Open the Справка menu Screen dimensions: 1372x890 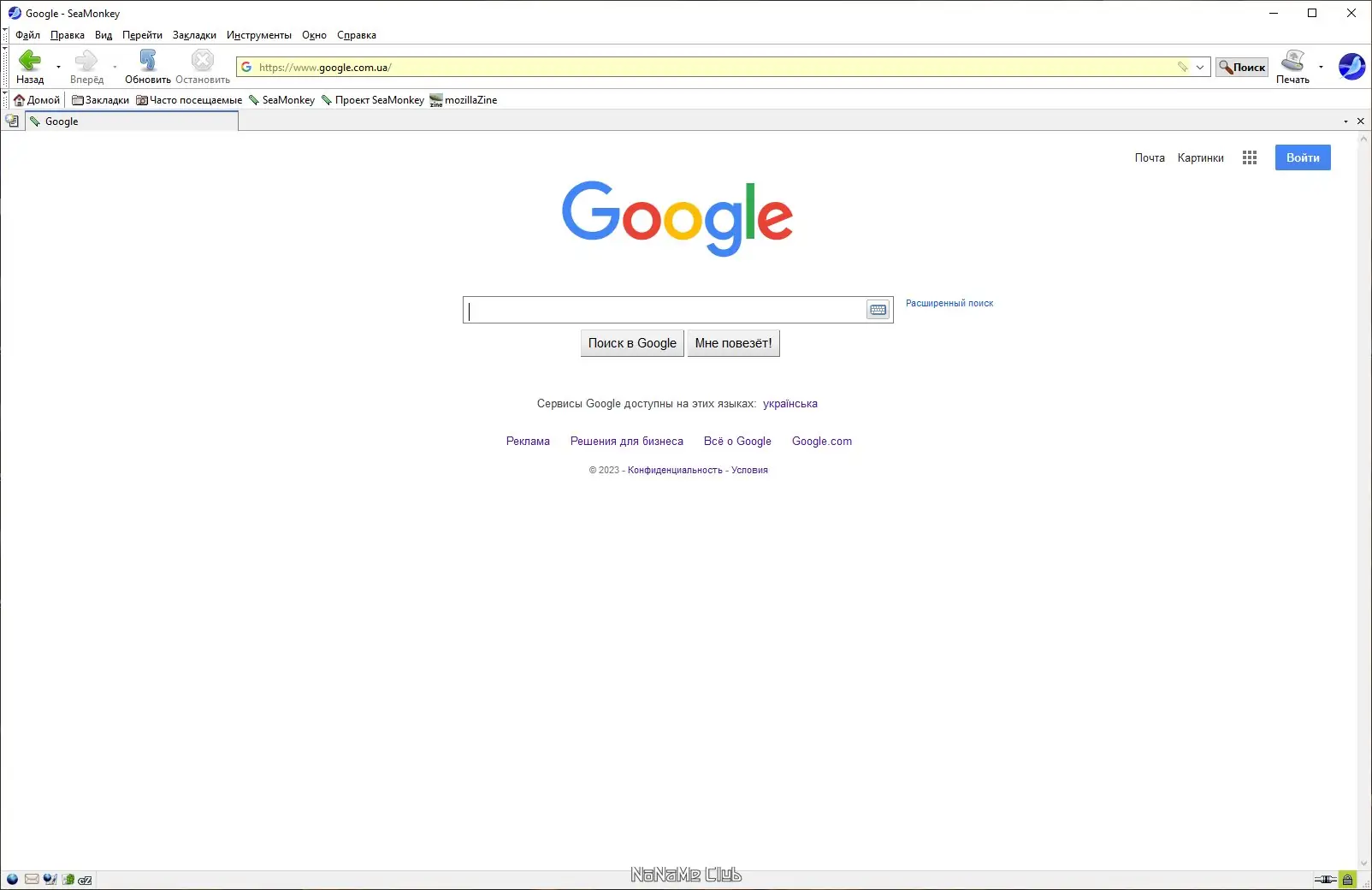357,35
